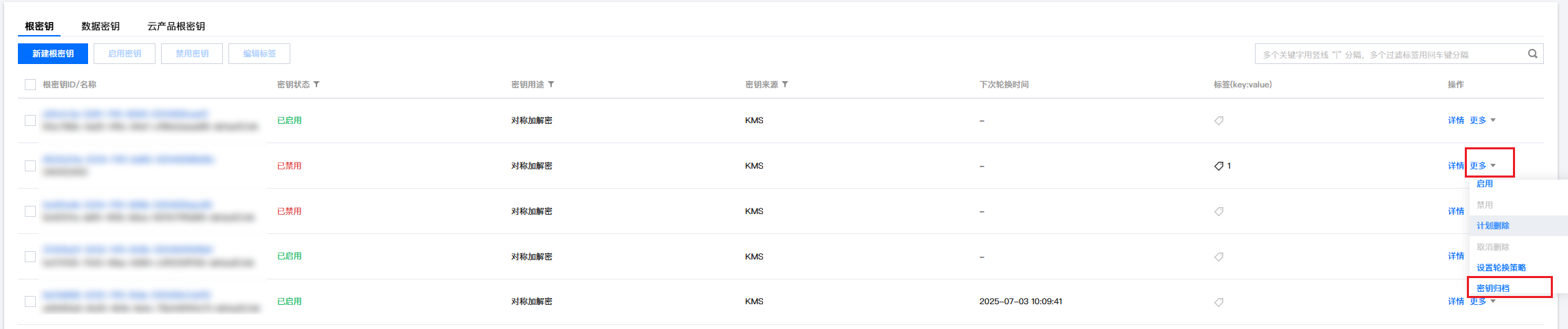1568x329 pixels.
Task: Select 计划删除 in the dropdown menu
Action: tap(1493, 226)
